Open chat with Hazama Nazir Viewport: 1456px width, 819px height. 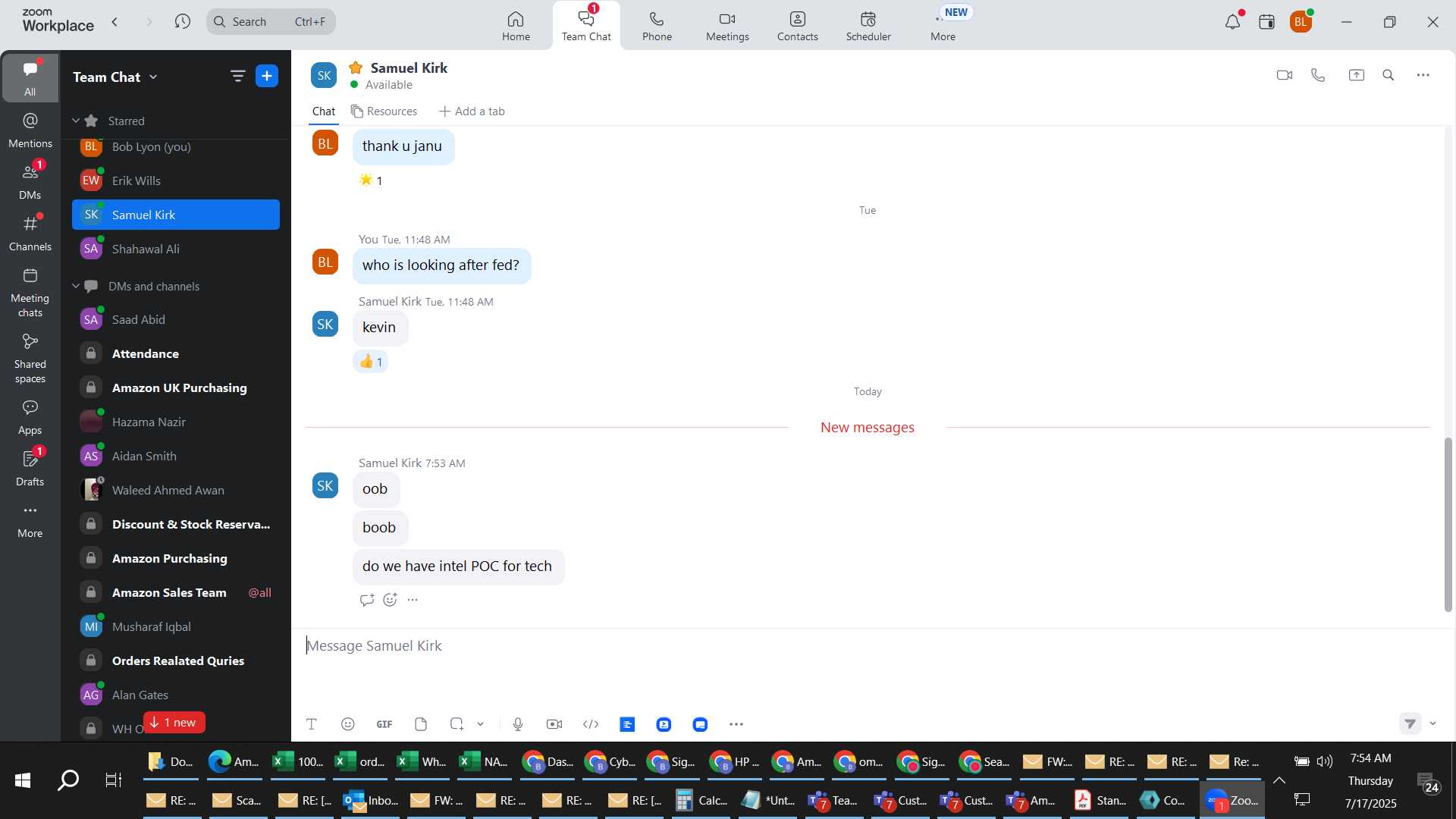coord(176,422)
